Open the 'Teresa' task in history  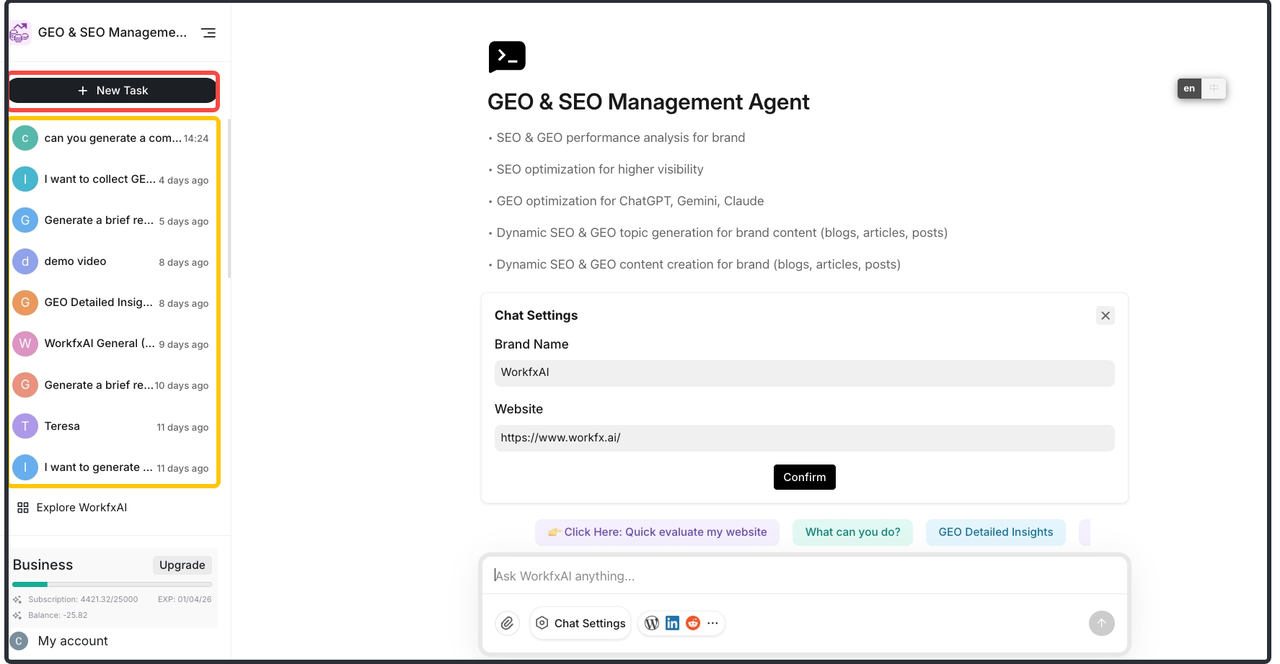[x=62, y=426]
